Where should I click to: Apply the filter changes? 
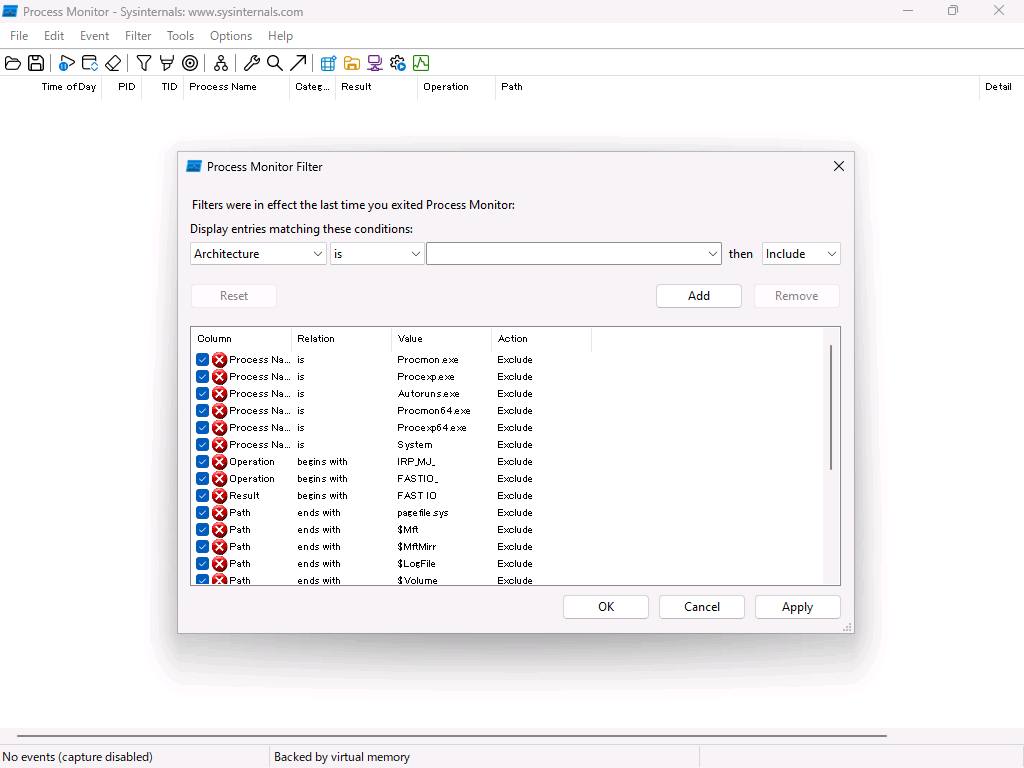point(797,606)
